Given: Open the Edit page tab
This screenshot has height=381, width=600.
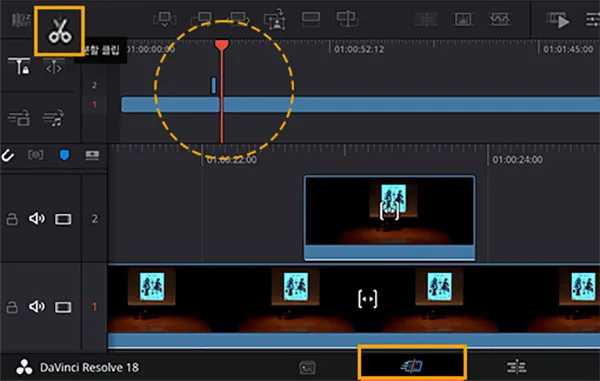Looking at the screenshot, I should pos(517,366).
